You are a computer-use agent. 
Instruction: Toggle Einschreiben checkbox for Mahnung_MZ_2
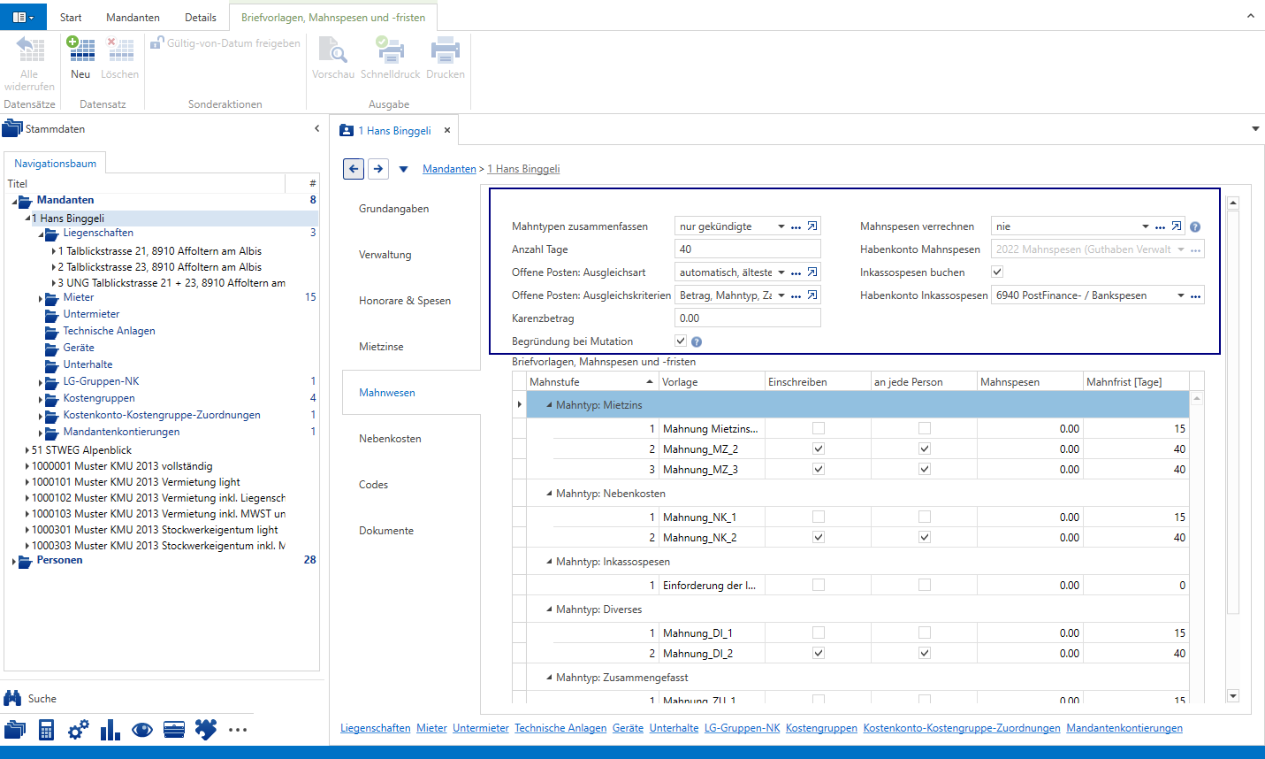click(819, 449)
